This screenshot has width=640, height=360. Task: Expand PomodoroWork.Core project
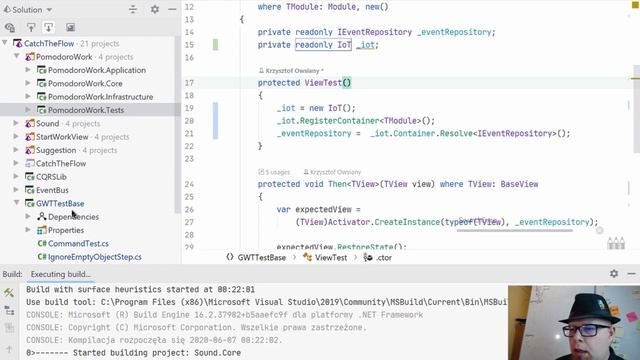28,83
